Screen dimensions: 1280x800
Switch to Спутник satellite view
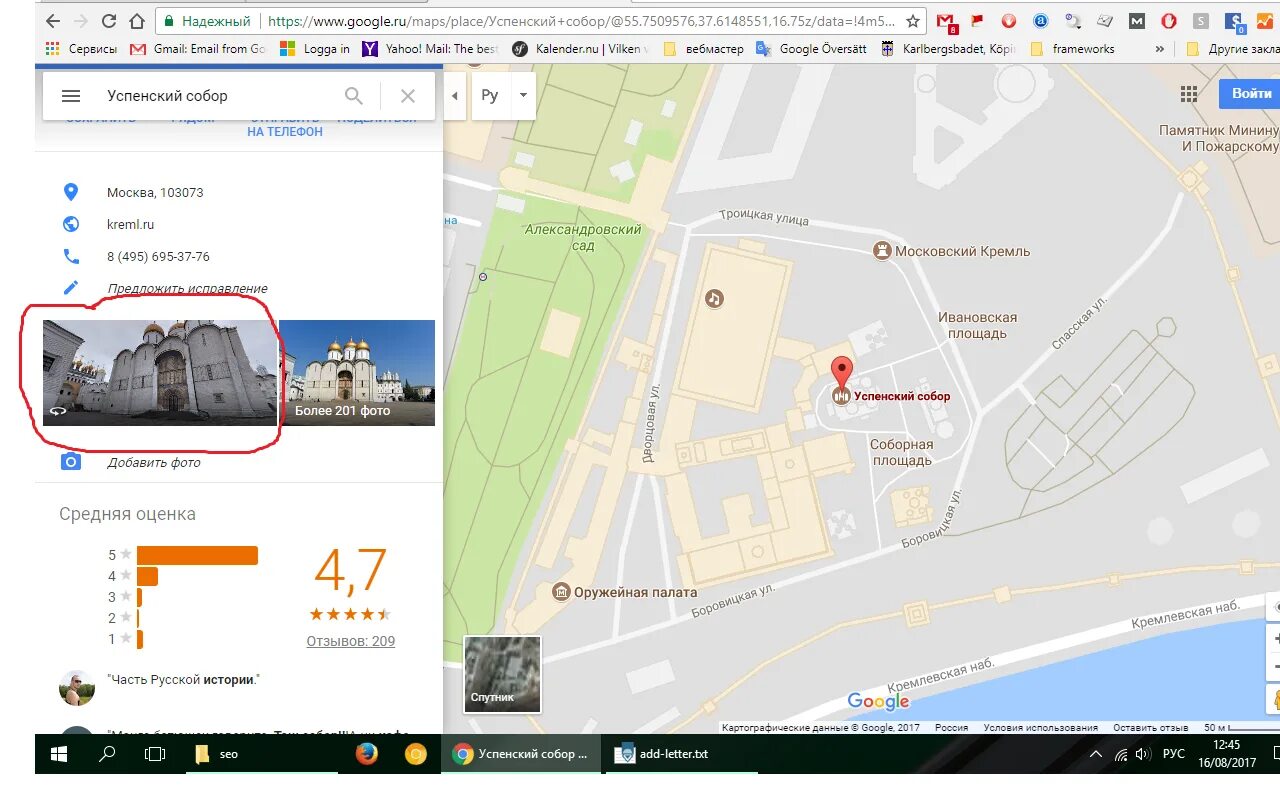click(x=503, y=674)
